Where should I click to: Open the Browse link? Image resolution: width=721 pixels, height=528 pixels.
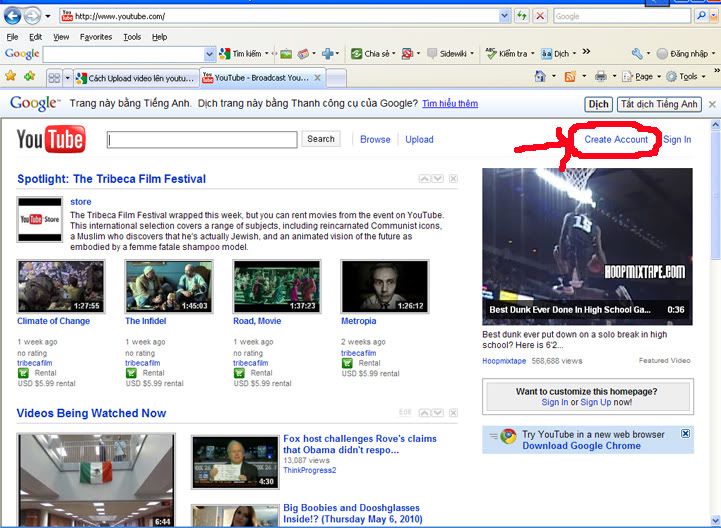pyautogui.click(x=375, y=139)
